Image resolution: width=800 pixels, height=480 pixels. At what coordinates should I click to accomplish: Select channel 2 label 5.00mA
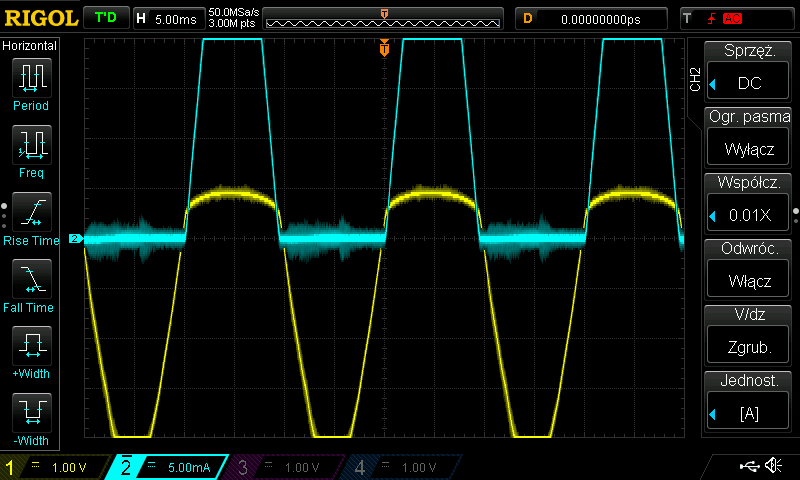pos(168,467)
